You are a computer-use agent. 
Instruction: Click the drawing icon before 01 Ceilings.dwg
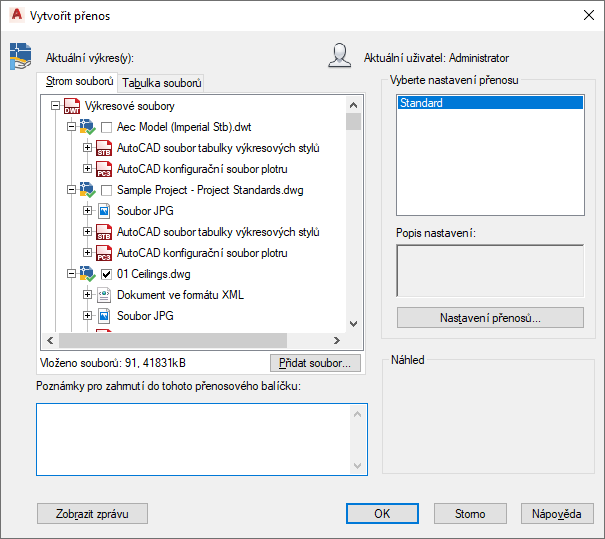coord(86,274)
